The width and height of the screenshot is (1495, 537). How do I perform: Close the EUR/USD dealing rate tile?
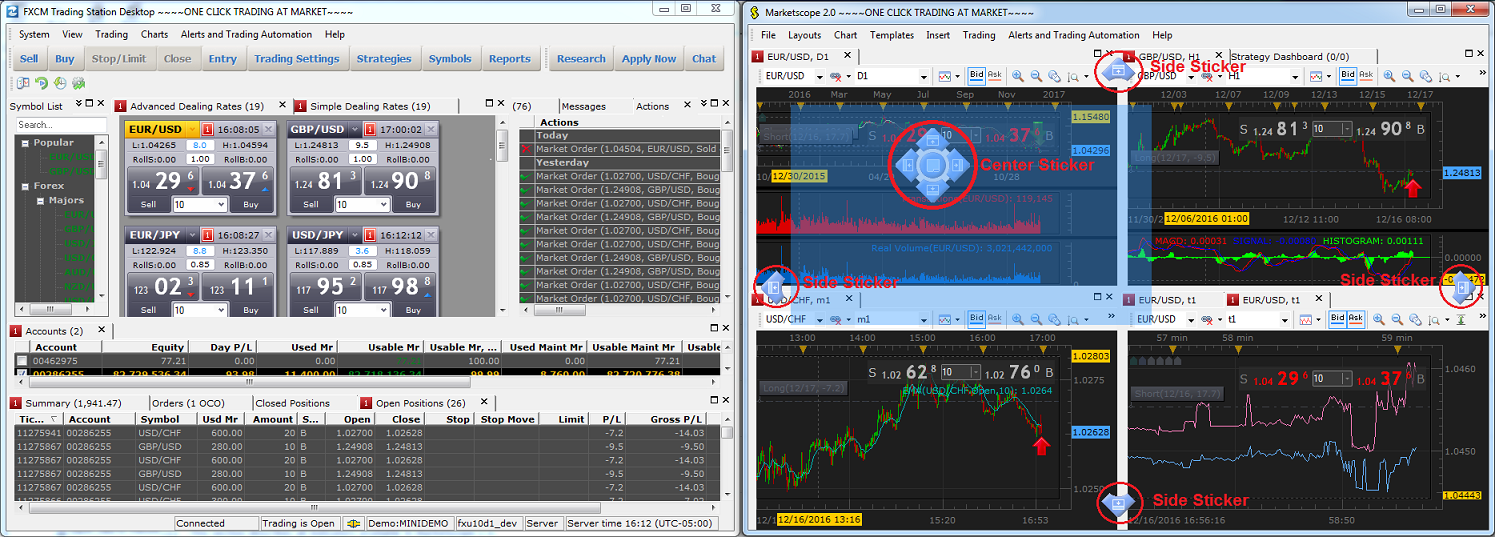(x=268, y=129)
